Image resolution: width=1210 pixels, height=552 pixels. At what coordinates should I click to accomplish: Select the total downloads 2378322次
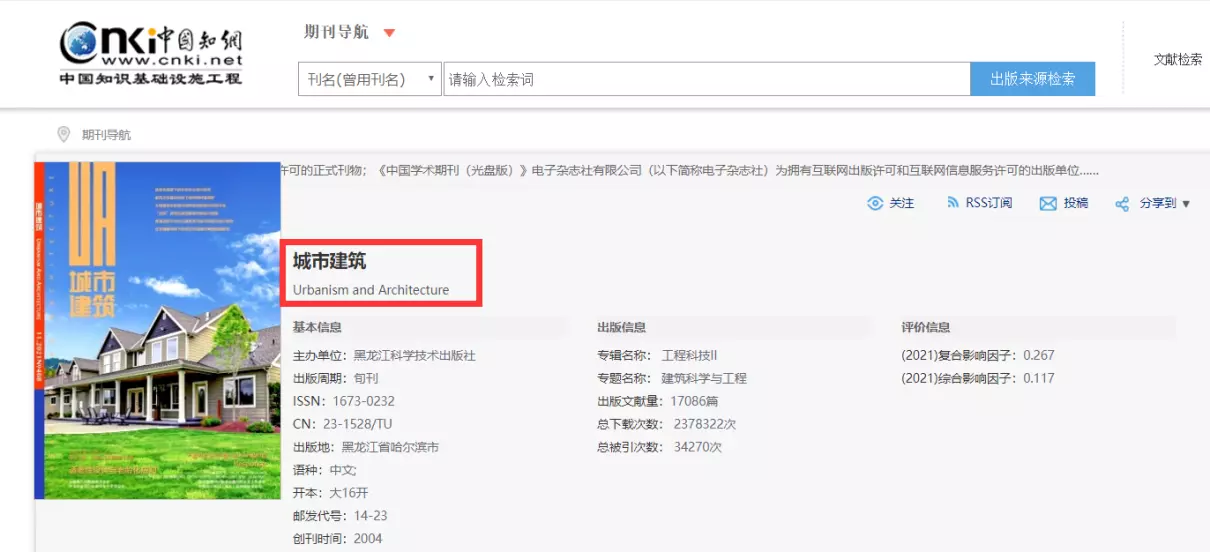pyautogui.click(x=705, y=424)
